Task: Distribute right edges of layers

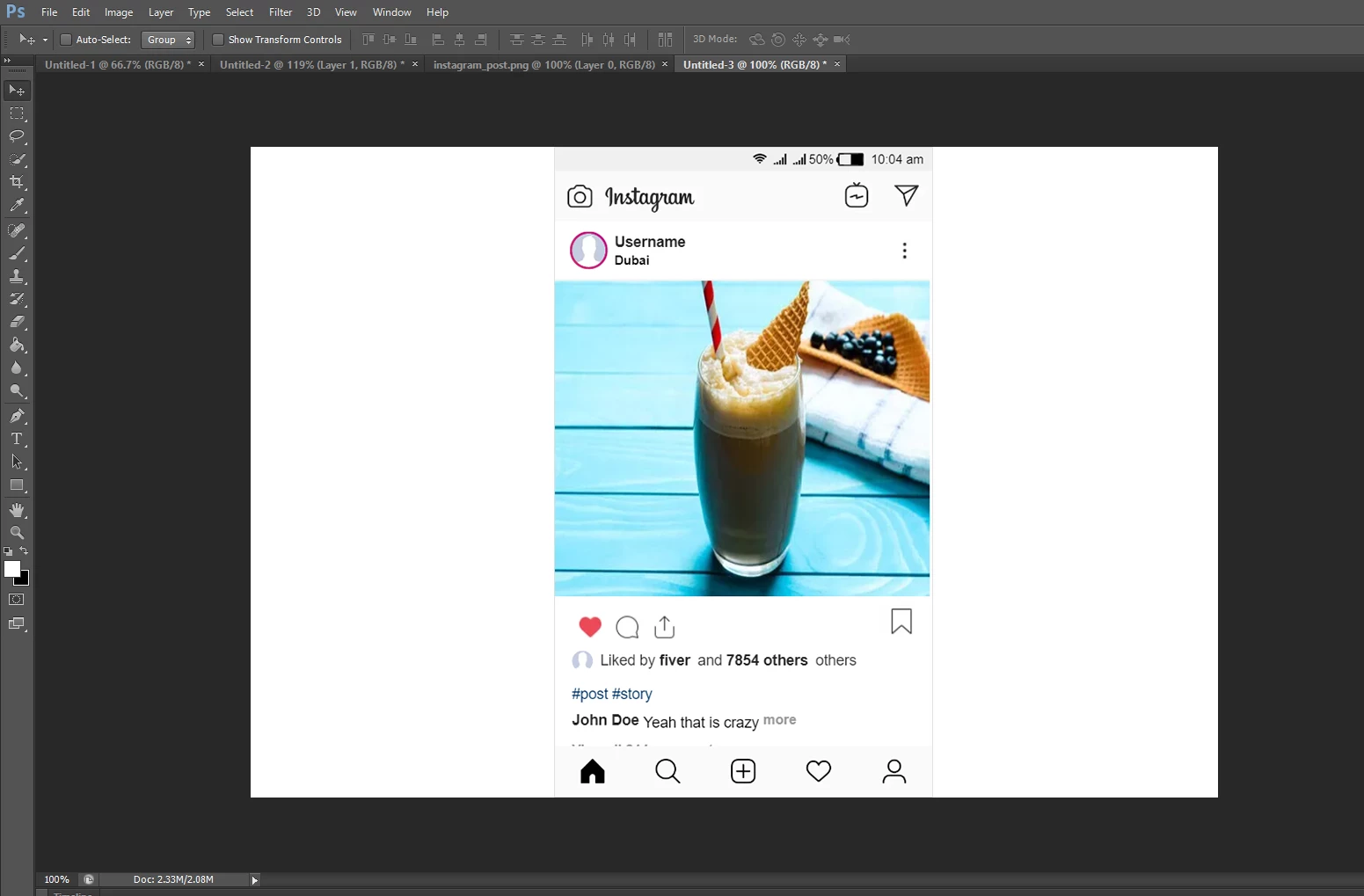Action: tap(630, 40)
